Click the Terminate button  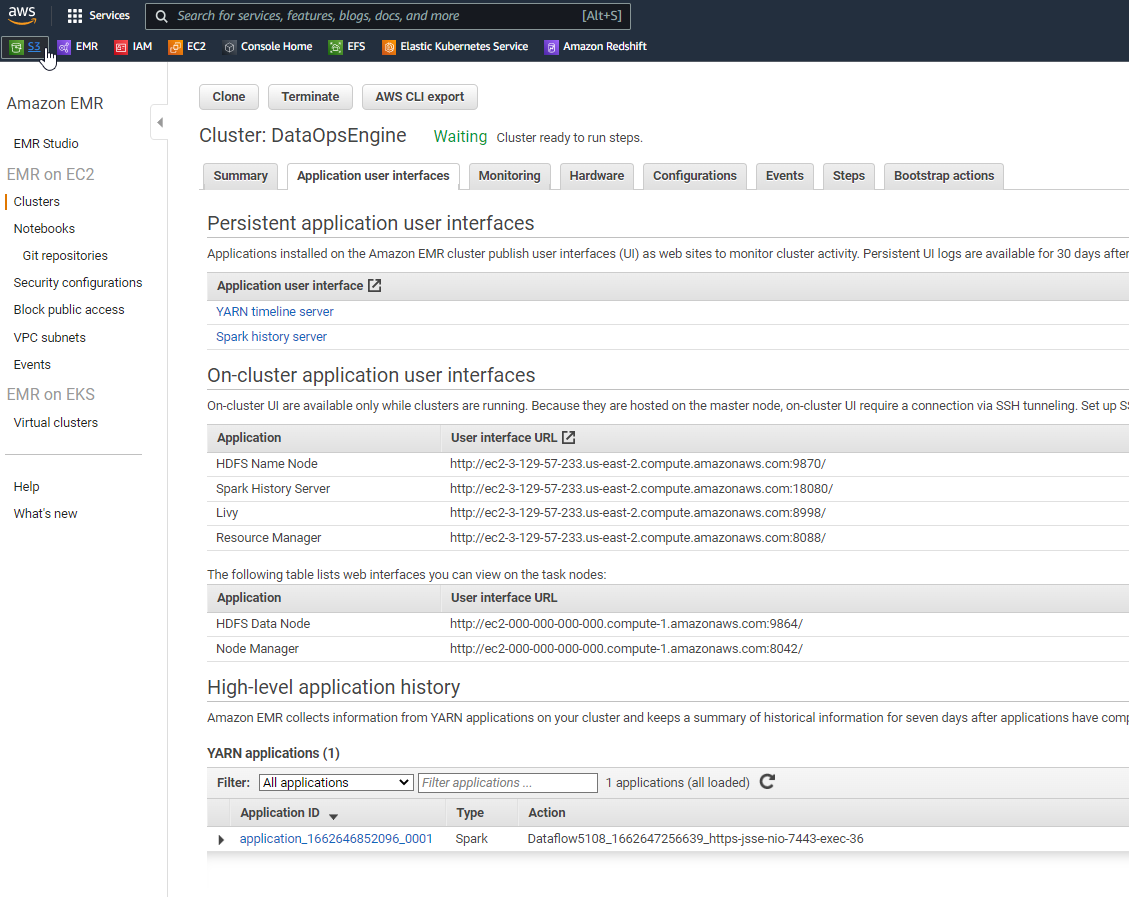(x=310, y=97)
